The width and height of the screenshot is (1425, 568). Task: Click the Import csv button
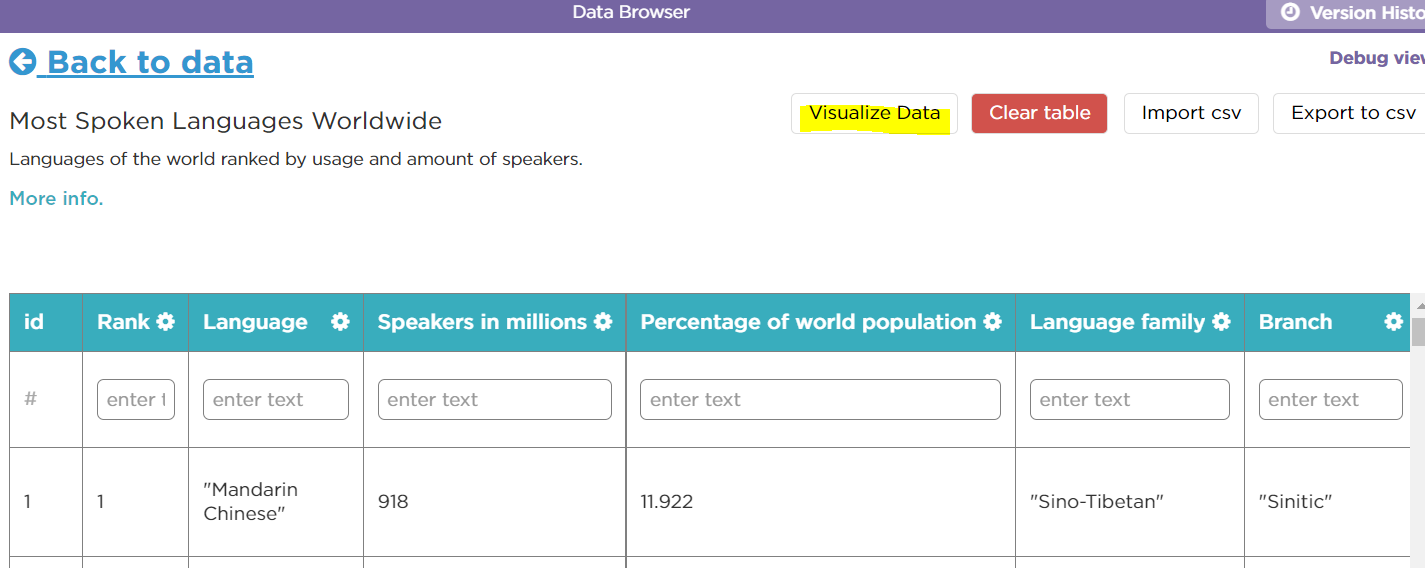(x=1191, y=113)
